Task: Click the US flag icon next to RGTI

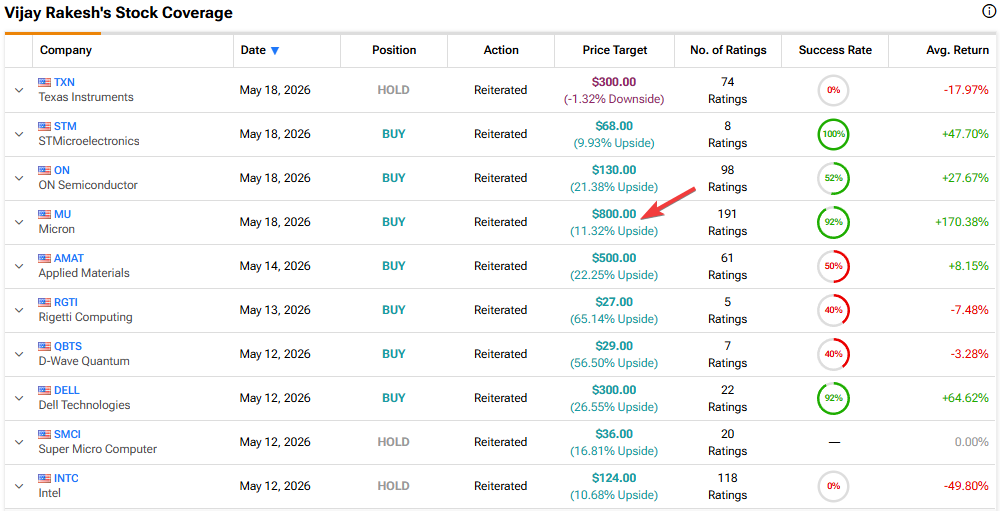Action: click(x=44, y=302)
